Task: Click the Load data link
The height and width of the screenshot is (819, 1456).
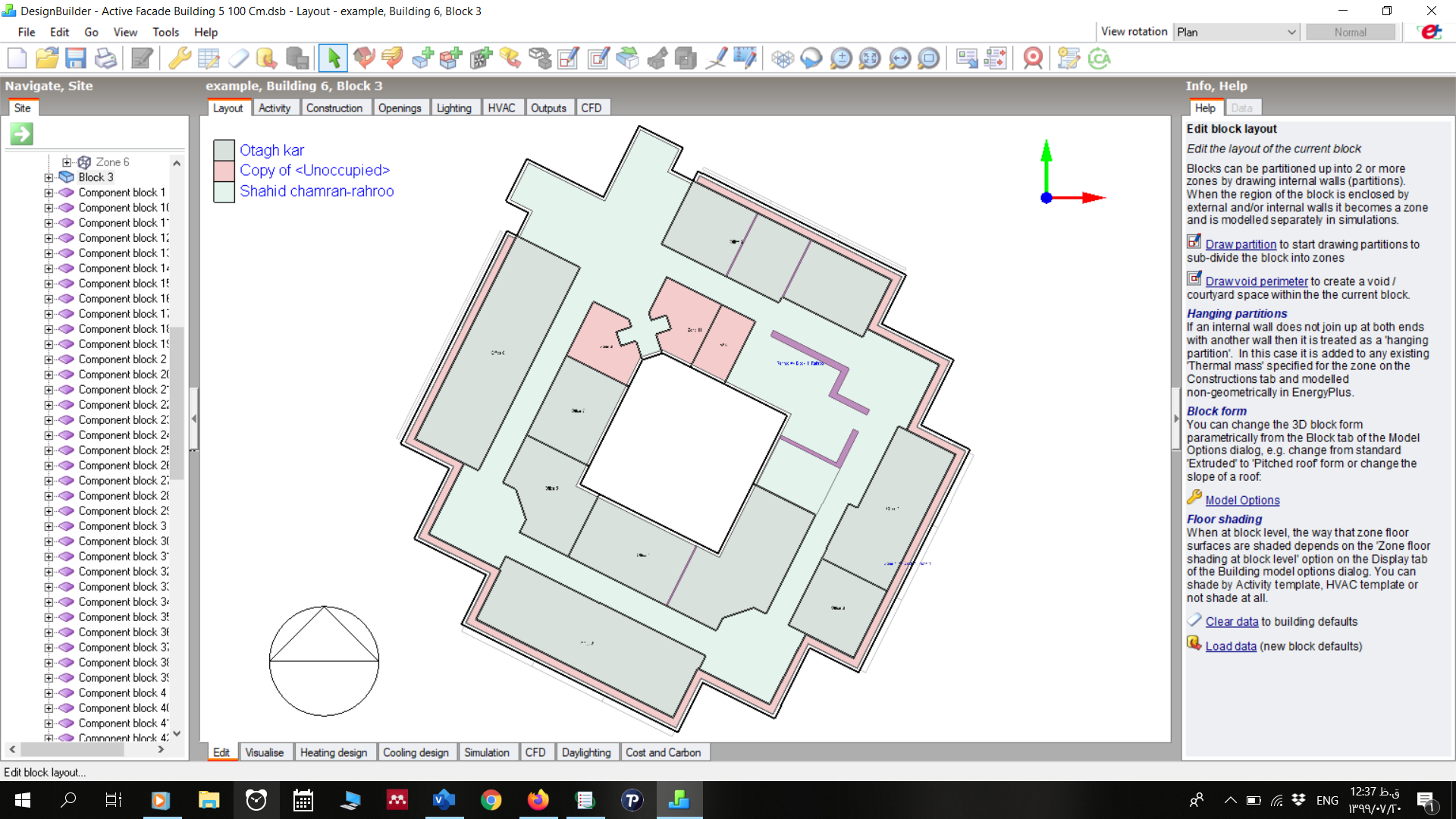Action: point(1231,646)
